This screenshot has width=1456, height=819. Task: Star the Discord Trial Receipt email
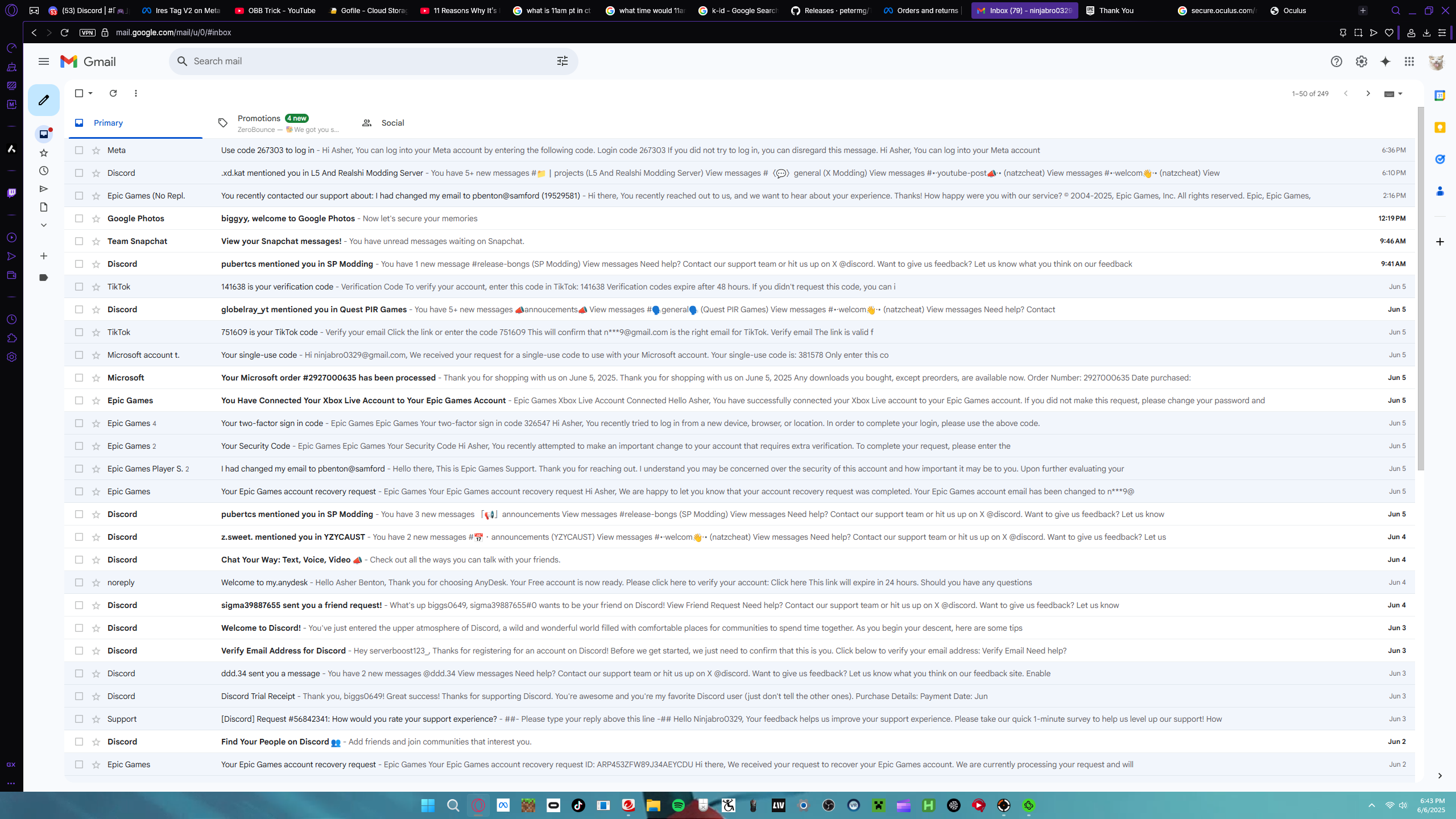(96, 696)
